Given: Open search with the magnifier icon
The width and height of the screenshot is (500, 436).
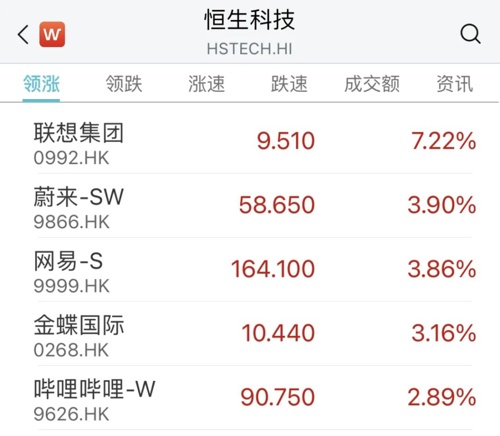Looking at the screenshot, I should (470, 34).
